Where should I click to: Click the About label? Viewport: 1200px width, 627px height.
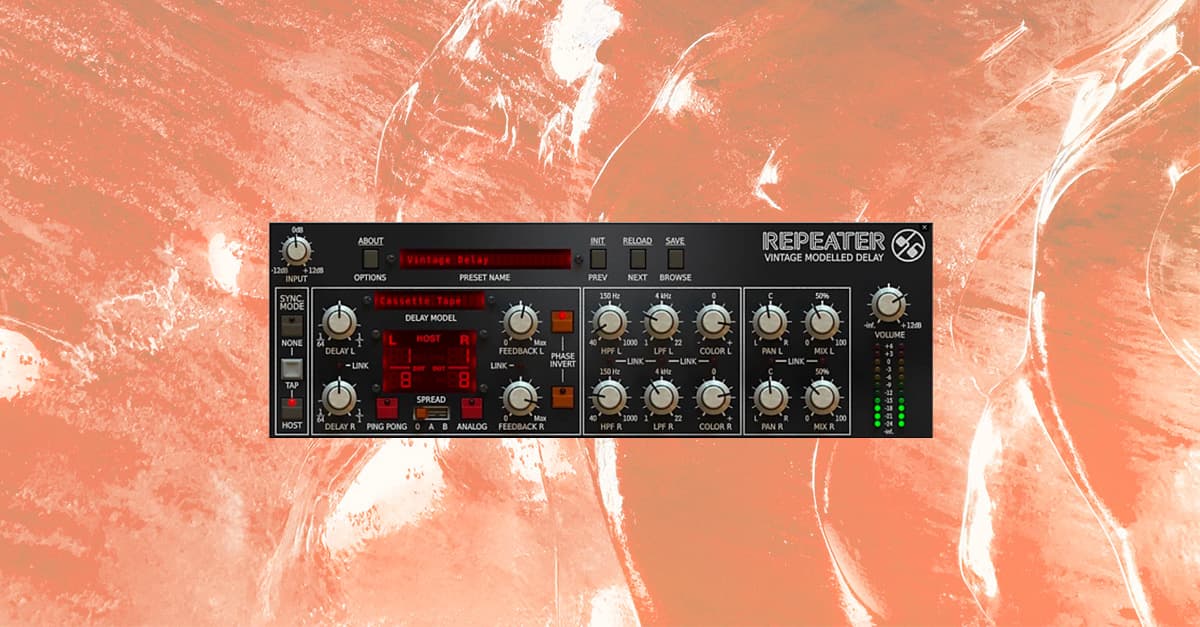pos(371,241)
